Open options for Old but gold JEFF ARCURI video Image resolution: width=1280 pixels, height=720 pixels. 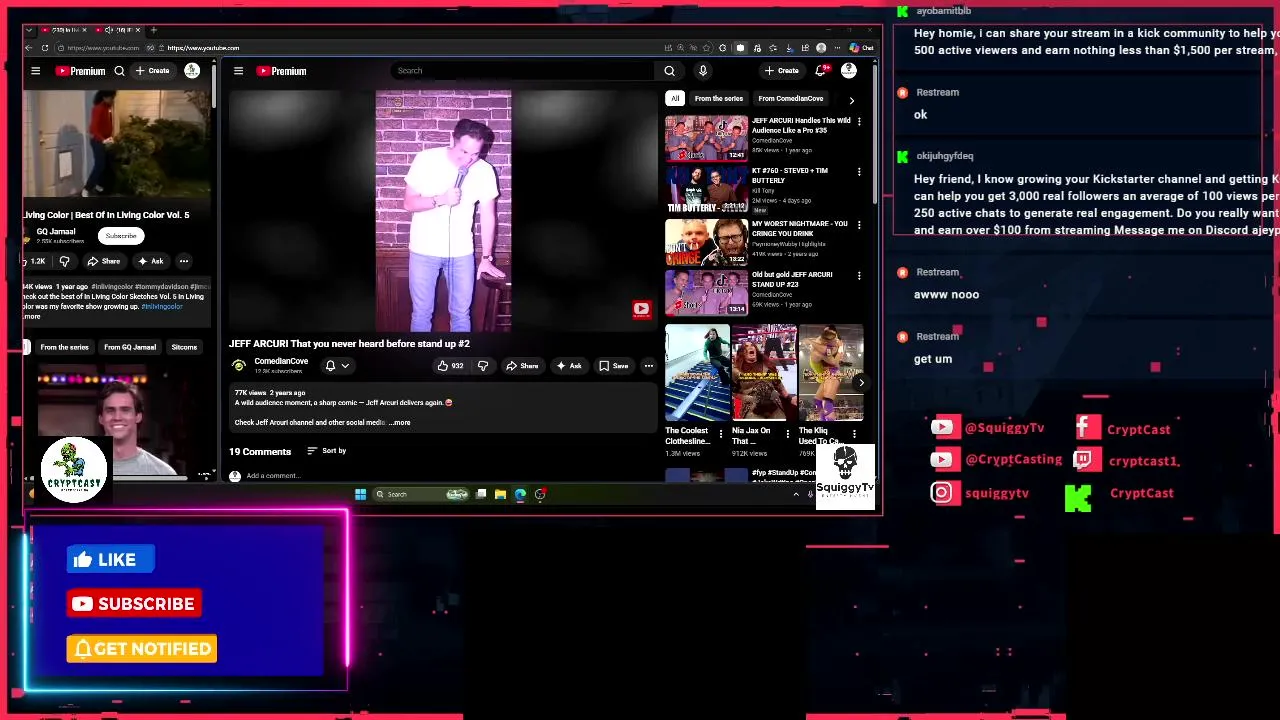tap(858, 276)
